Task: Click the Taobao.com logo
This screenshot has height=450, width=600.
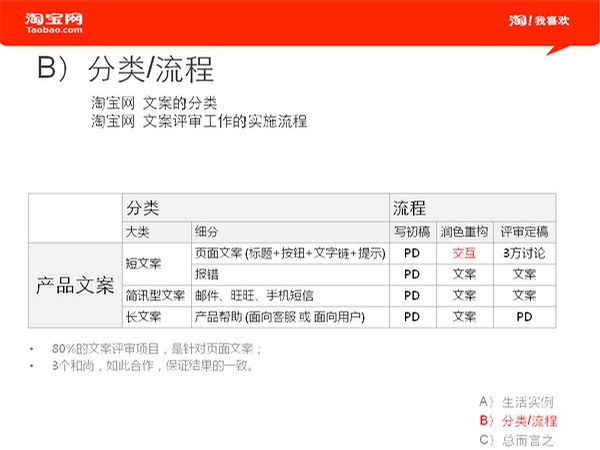Action: pyautogui.click(x=54, y=23)
